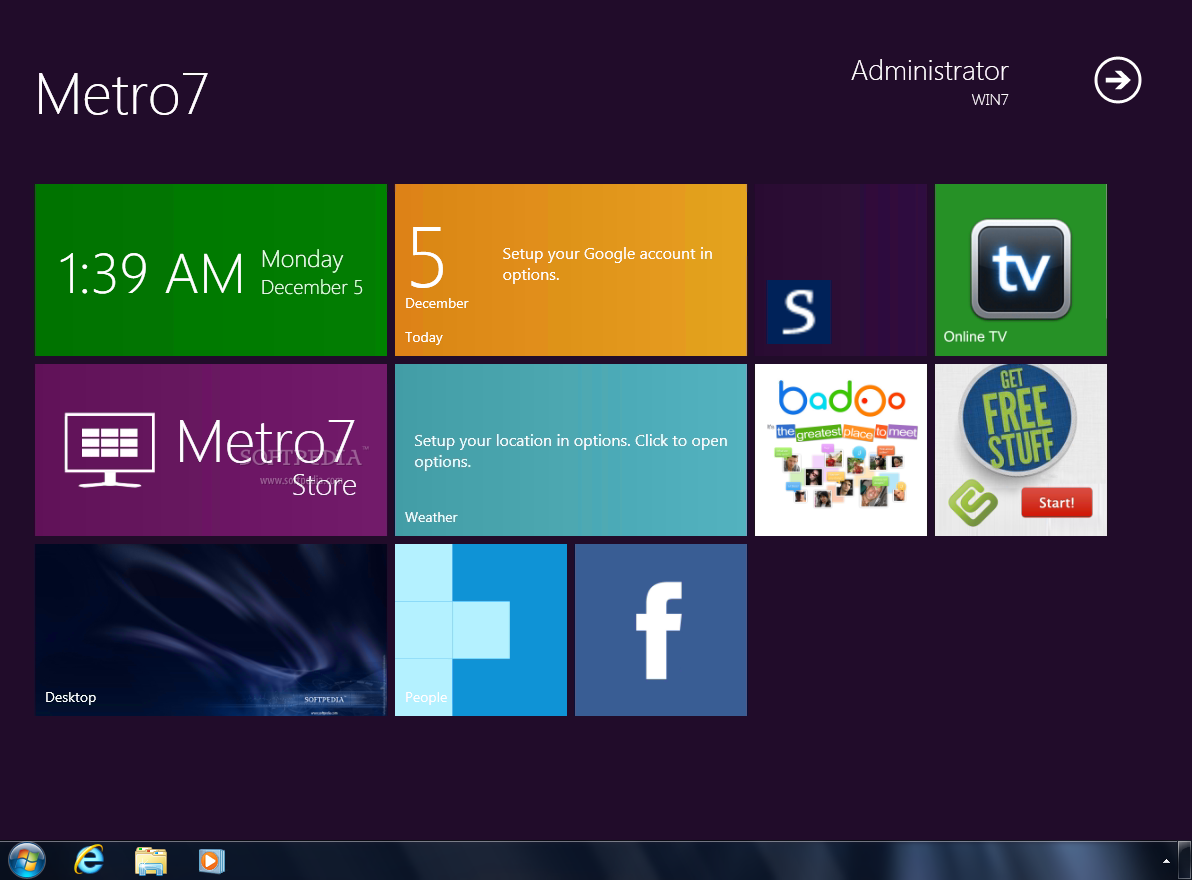Image resolution: width=1192 pixels, height=880 pixels.
Task: Expand the hidden system tray icons arrow
Action: [1166, 861]
